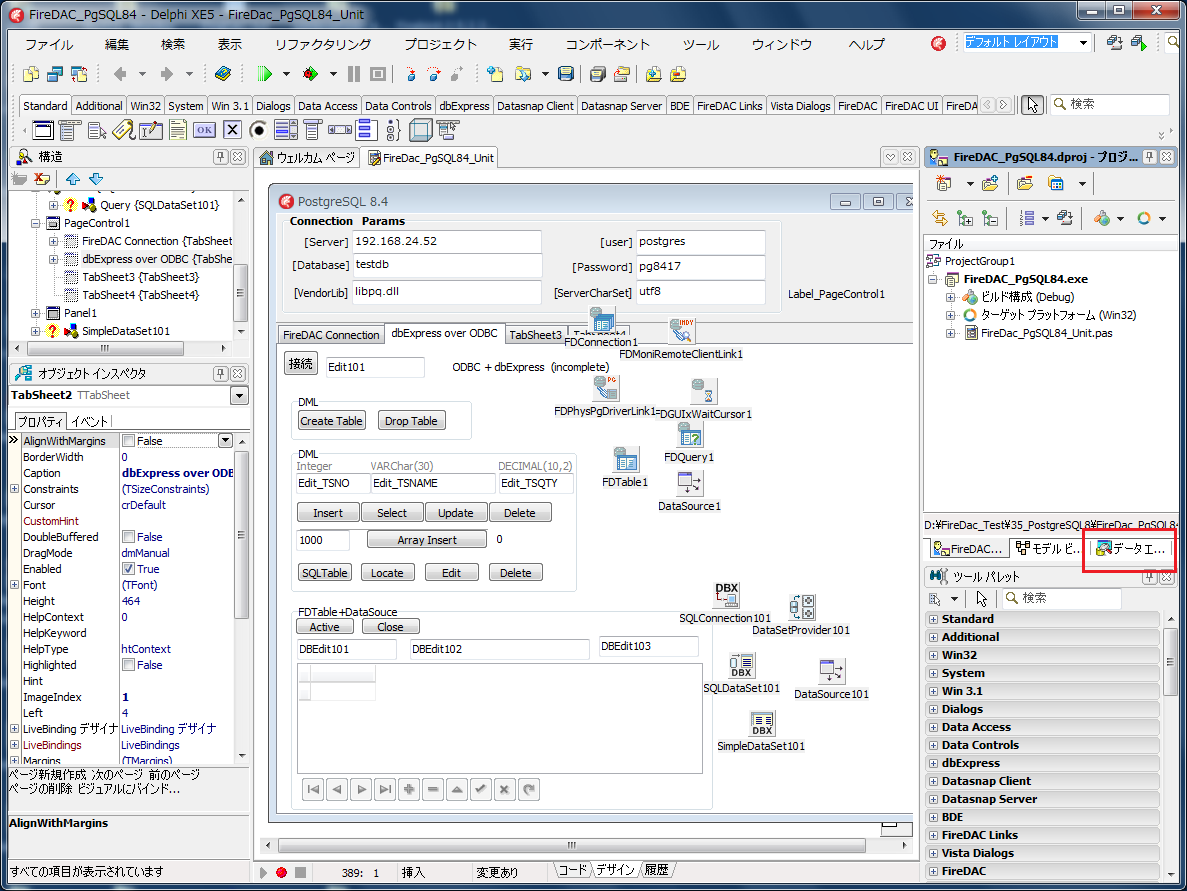
Task: Expand the Font property
Action: click(14, 584)
